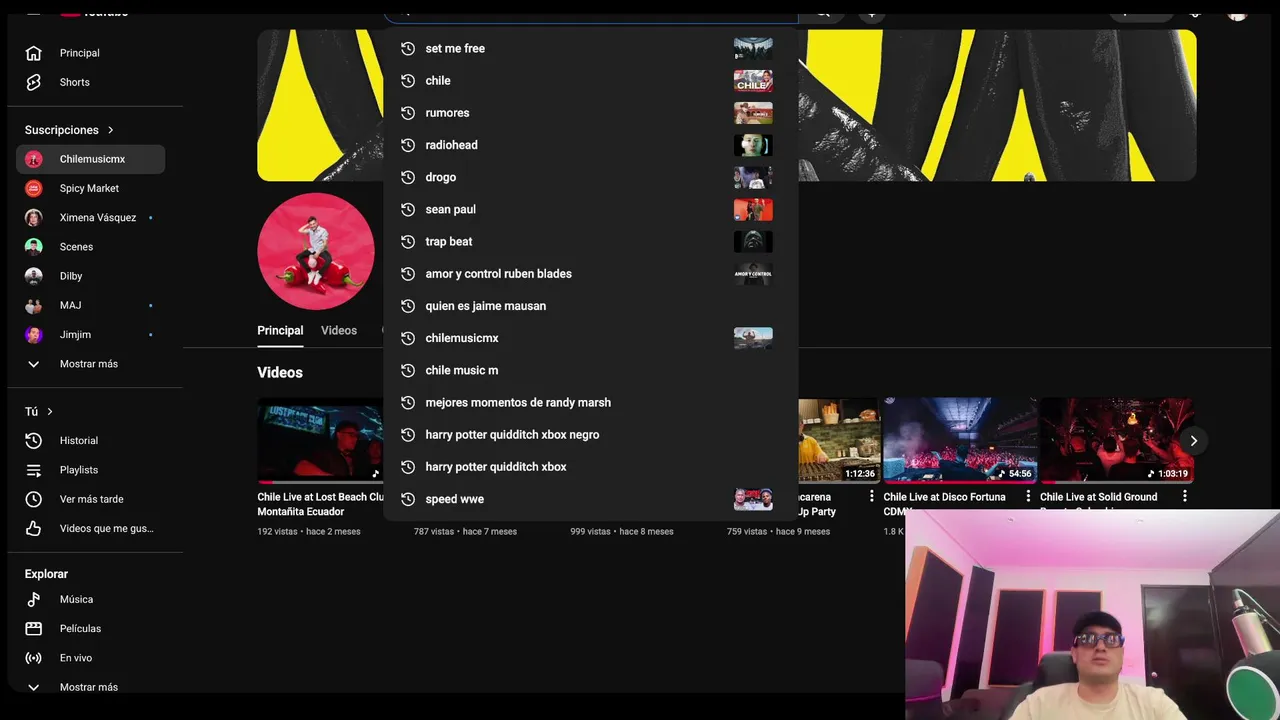The image size is (1280, 720).
Task: Open options menu for Up Party video
Action: [x=871, y=497]
